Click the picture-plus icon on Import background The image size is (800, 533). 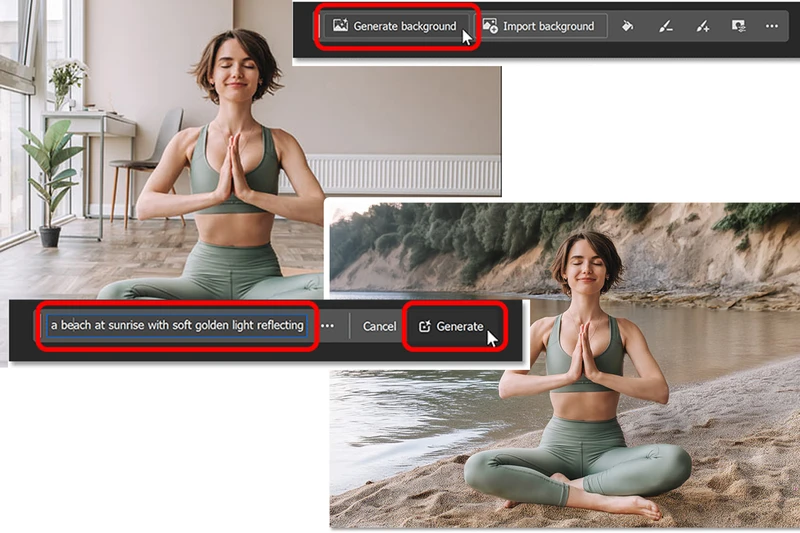pyautogui.click(x=490, y=26)
